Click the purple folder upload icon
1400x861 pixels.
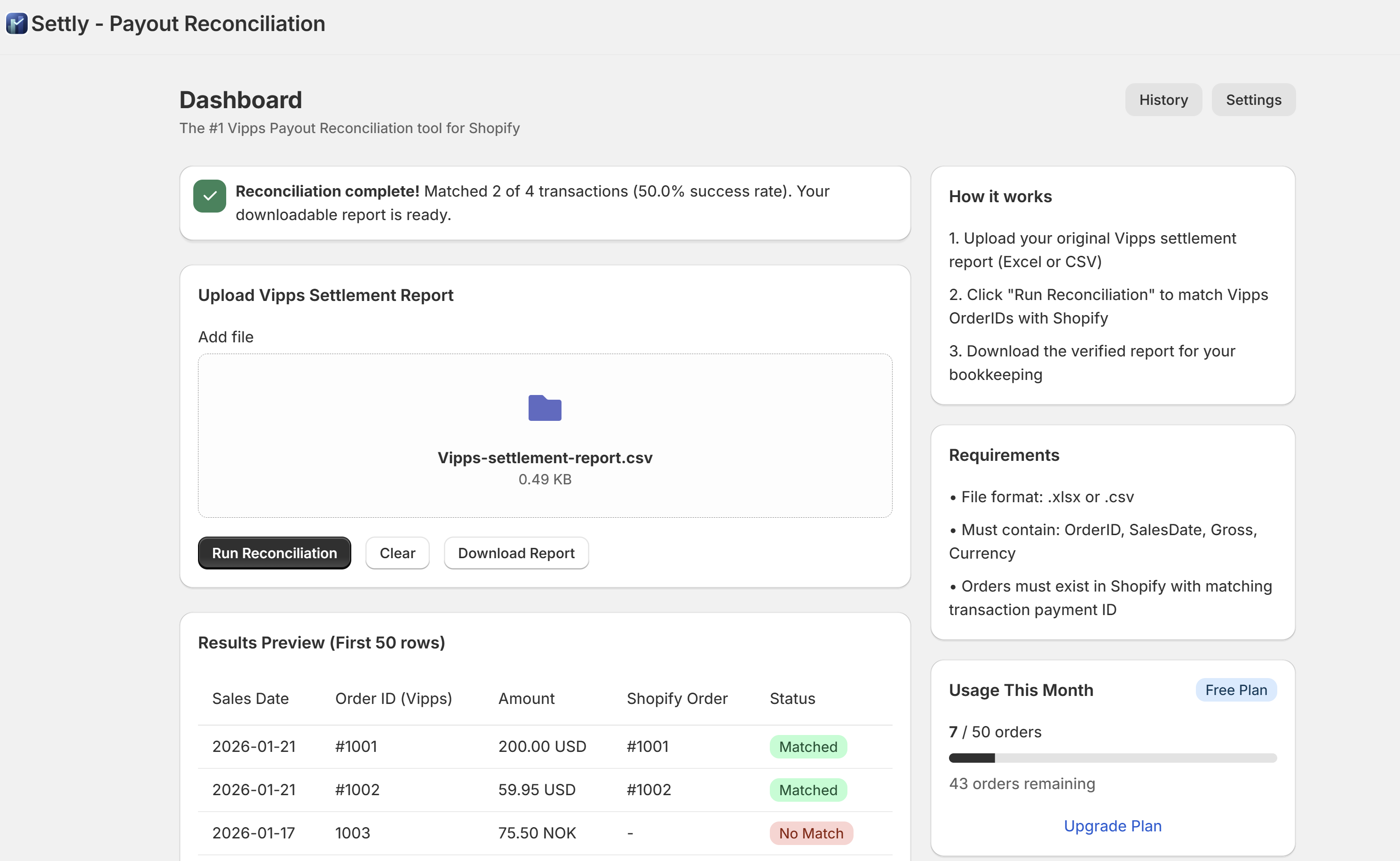point(544,408)
